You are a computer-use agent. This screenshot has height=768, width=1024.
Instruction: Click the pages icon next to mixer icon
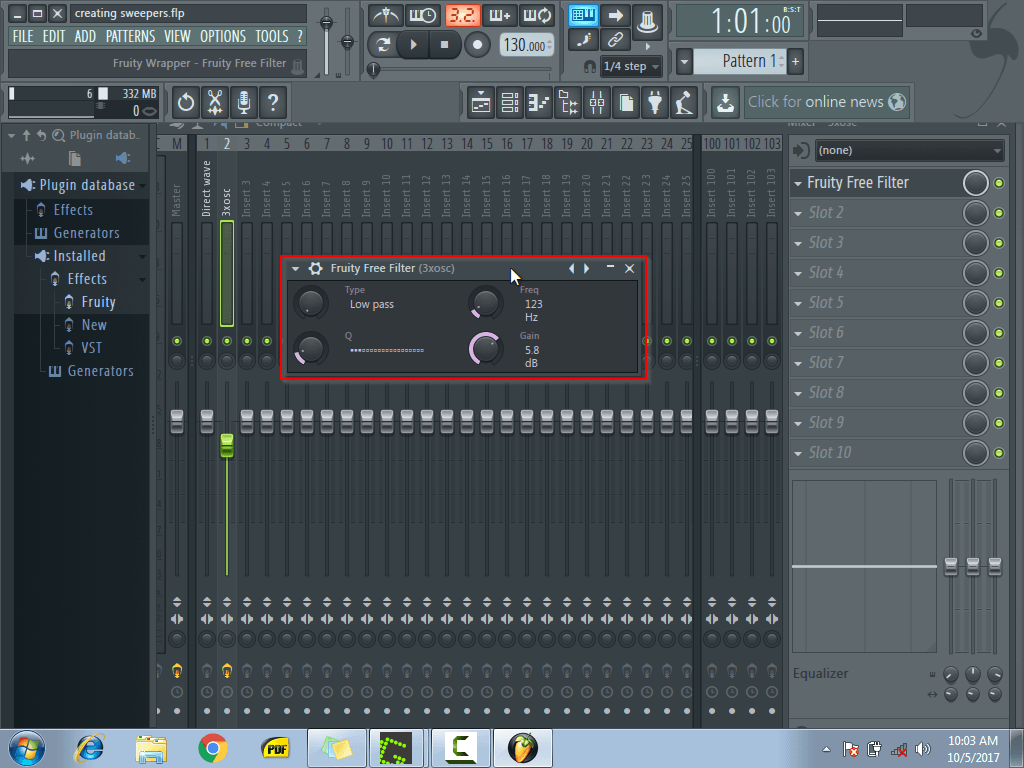pos(626,103)
